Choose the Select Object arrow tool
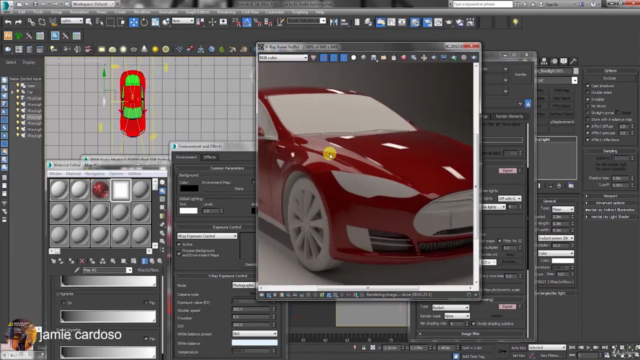The height and width of the screenshot is (360, 640). 89,22
